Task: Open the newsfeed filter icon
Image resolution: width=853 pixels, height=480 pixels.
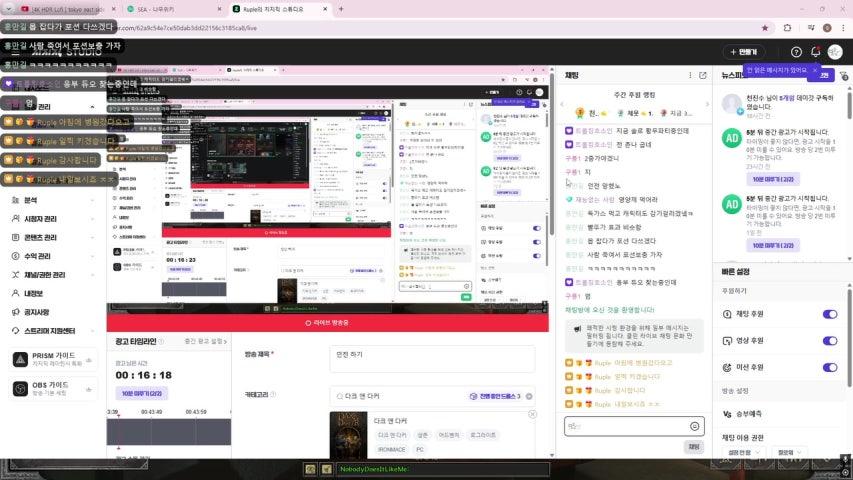Action: click(x=843, y=76)
